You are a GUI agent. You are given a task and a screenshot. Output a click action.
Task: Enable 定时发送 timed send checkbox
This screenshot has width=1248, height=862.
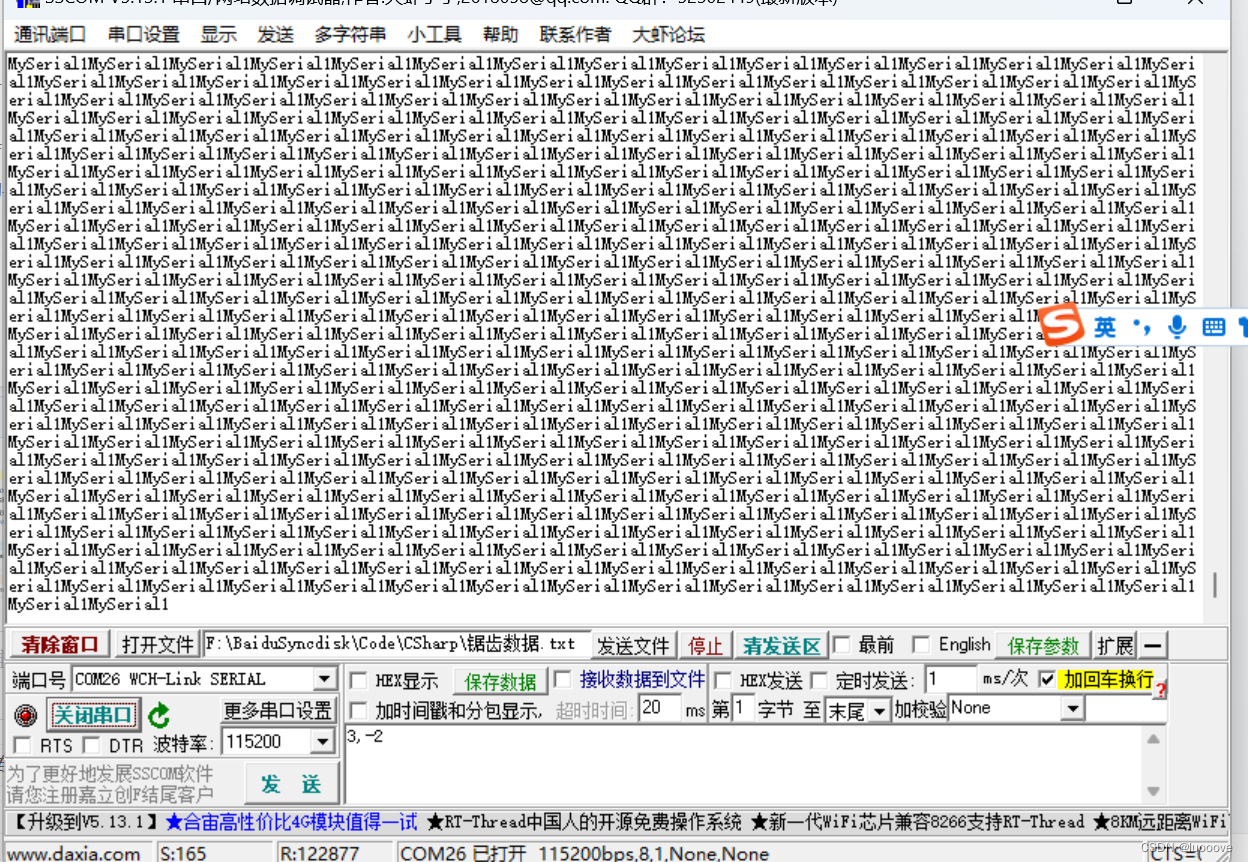click(x=819, y=681)
